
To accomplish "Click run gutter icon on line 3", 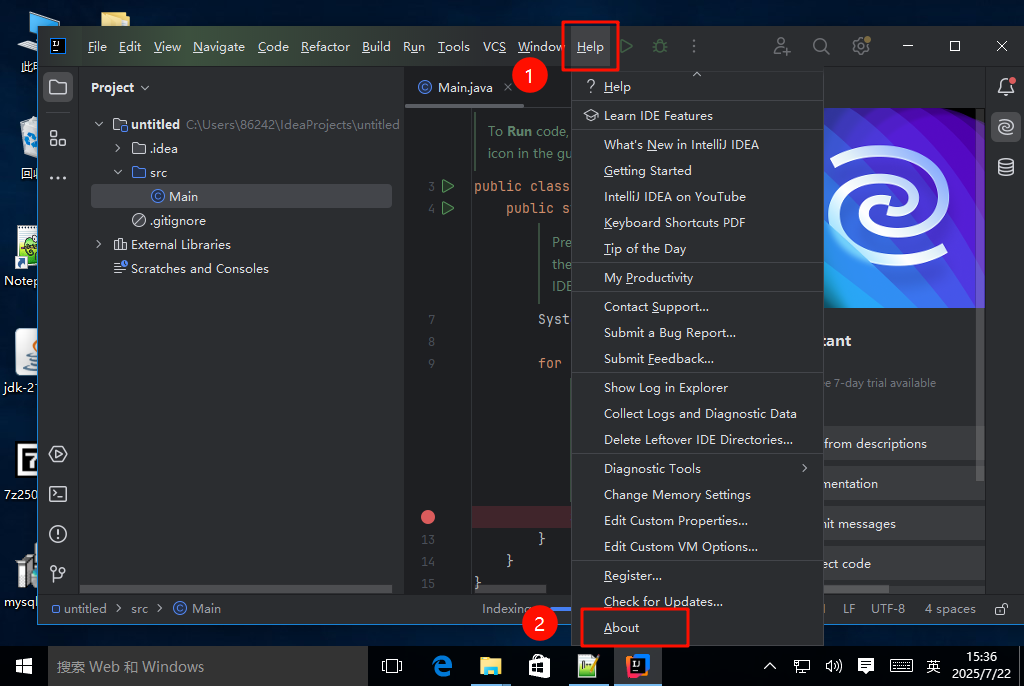I will pyautogui.click(x=448, y=186).
